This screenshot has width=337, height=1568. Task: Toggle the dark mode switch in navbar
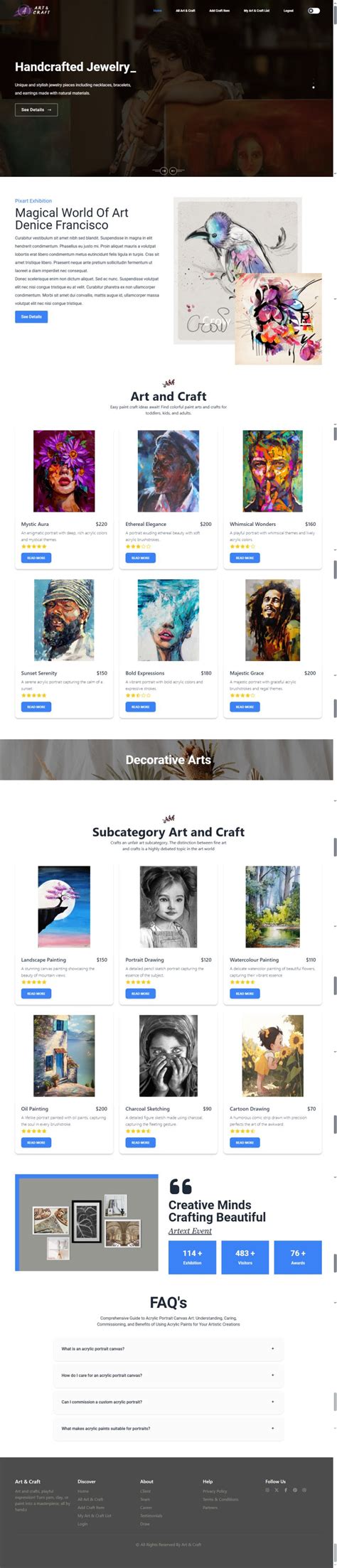coord(314,11)
